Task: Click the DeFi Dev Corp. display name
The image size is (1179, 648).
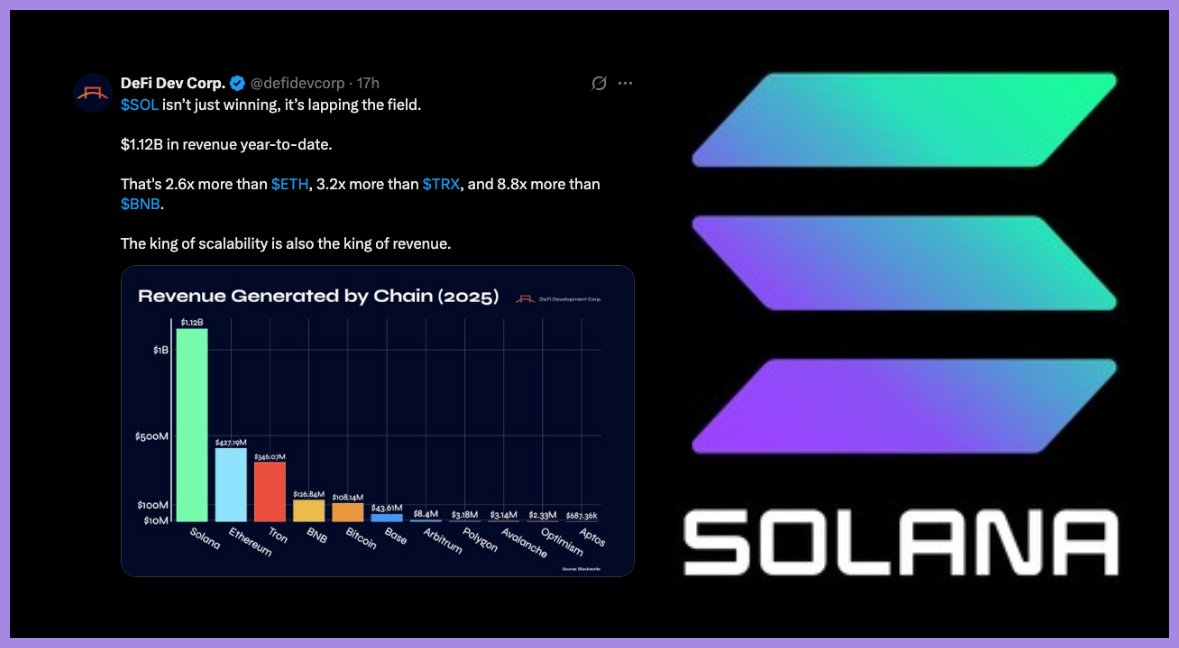Action: point(173,83)
